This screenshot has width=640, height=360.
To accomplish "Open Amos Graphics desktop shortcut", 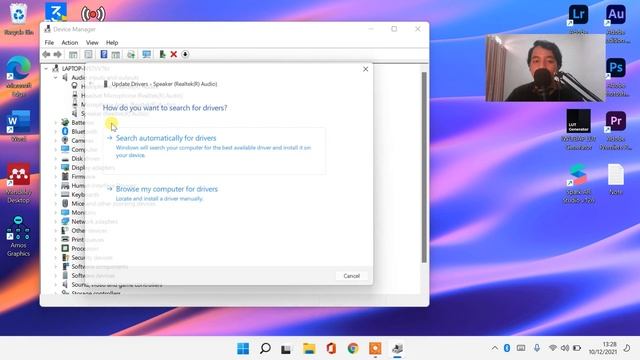I will [x=18, y=236].
